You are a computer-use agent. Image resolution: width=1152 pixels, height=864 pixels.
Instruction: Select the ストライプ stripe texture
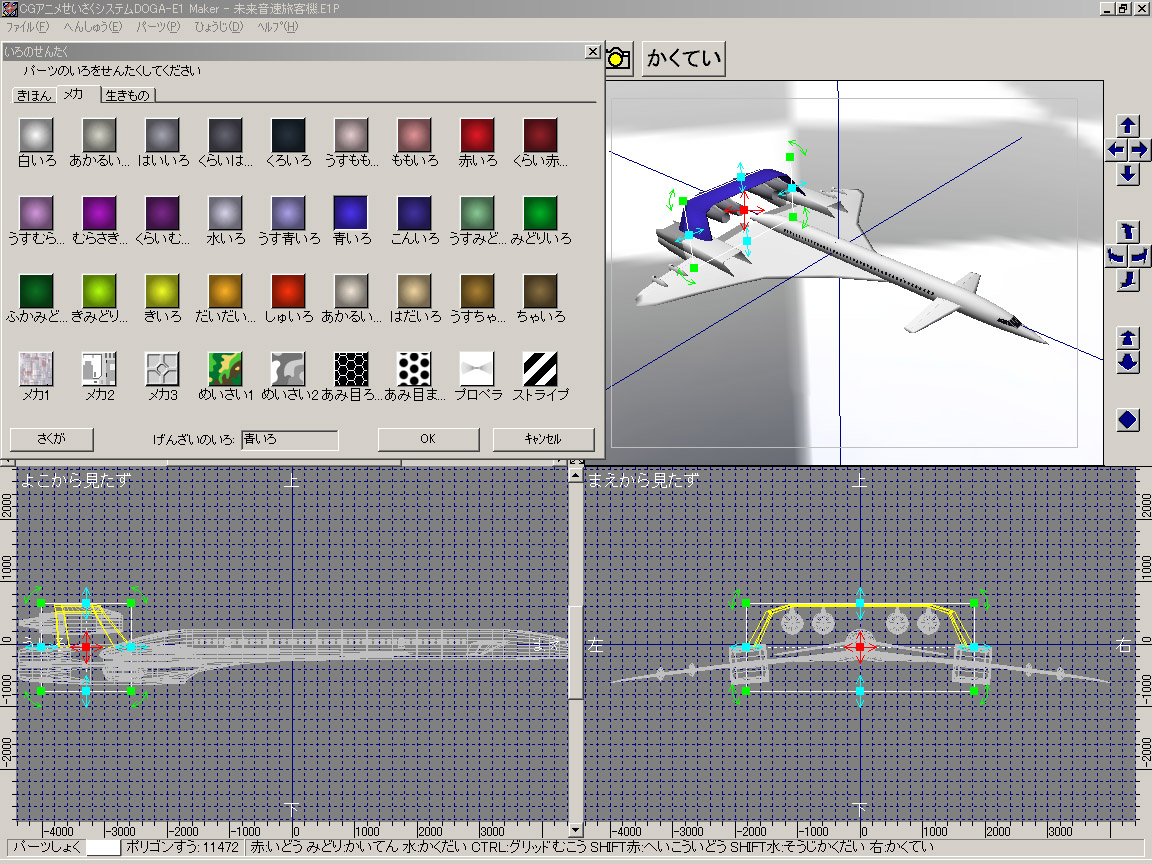click(540, 369)
